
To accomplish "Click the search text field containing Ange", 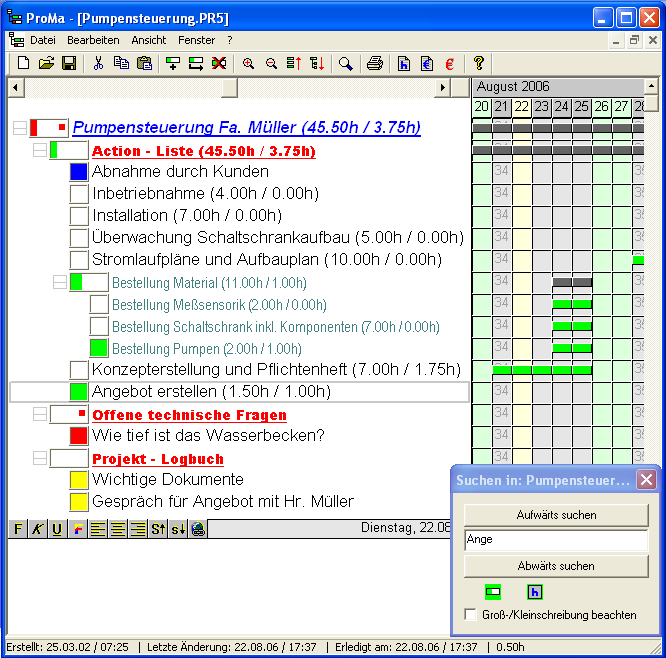I will pos(556,540).
